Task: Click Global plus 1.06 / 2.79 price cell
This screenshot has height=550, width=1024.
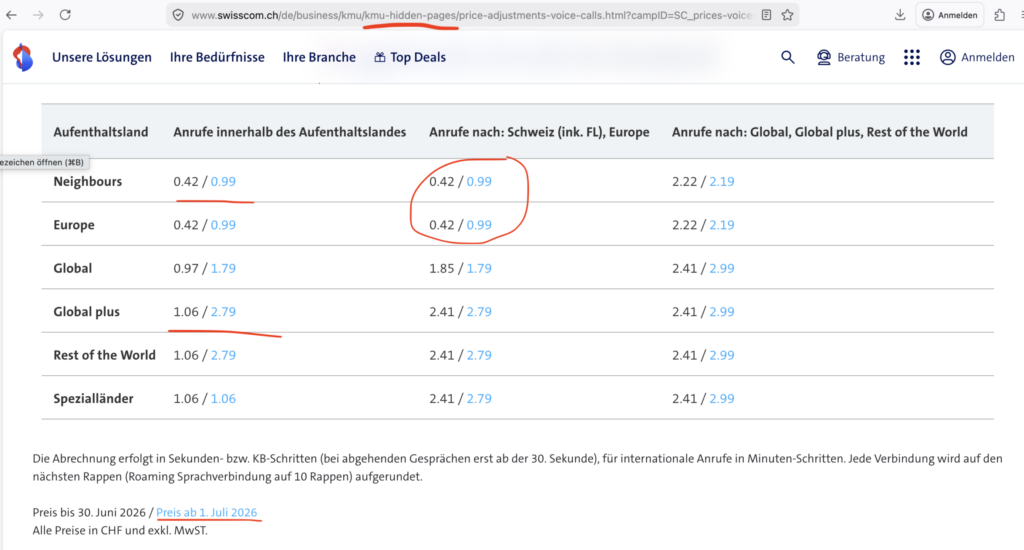Action: tap(204, 312)
